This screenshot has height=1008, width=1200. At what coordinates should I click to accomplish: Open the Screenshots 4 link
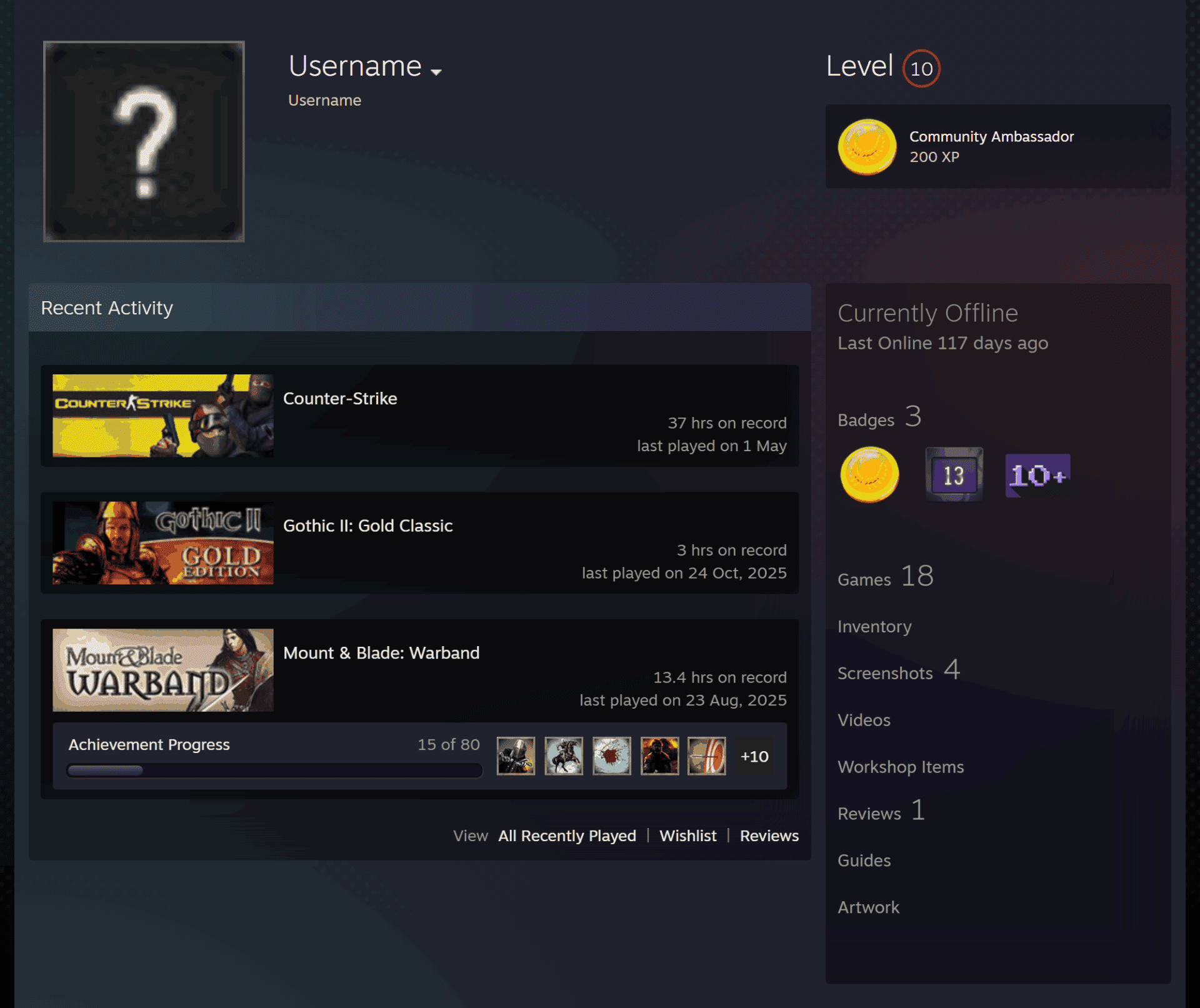[x=899, y=671]
